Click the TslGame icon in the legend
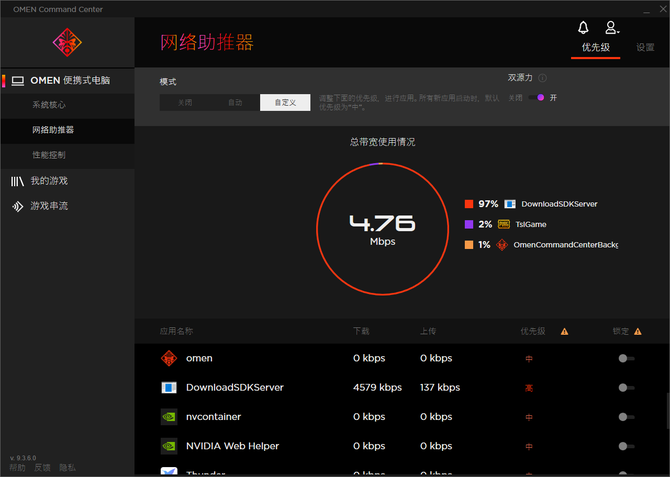This screenshot has height=477, width=670. tap(504, 224)
